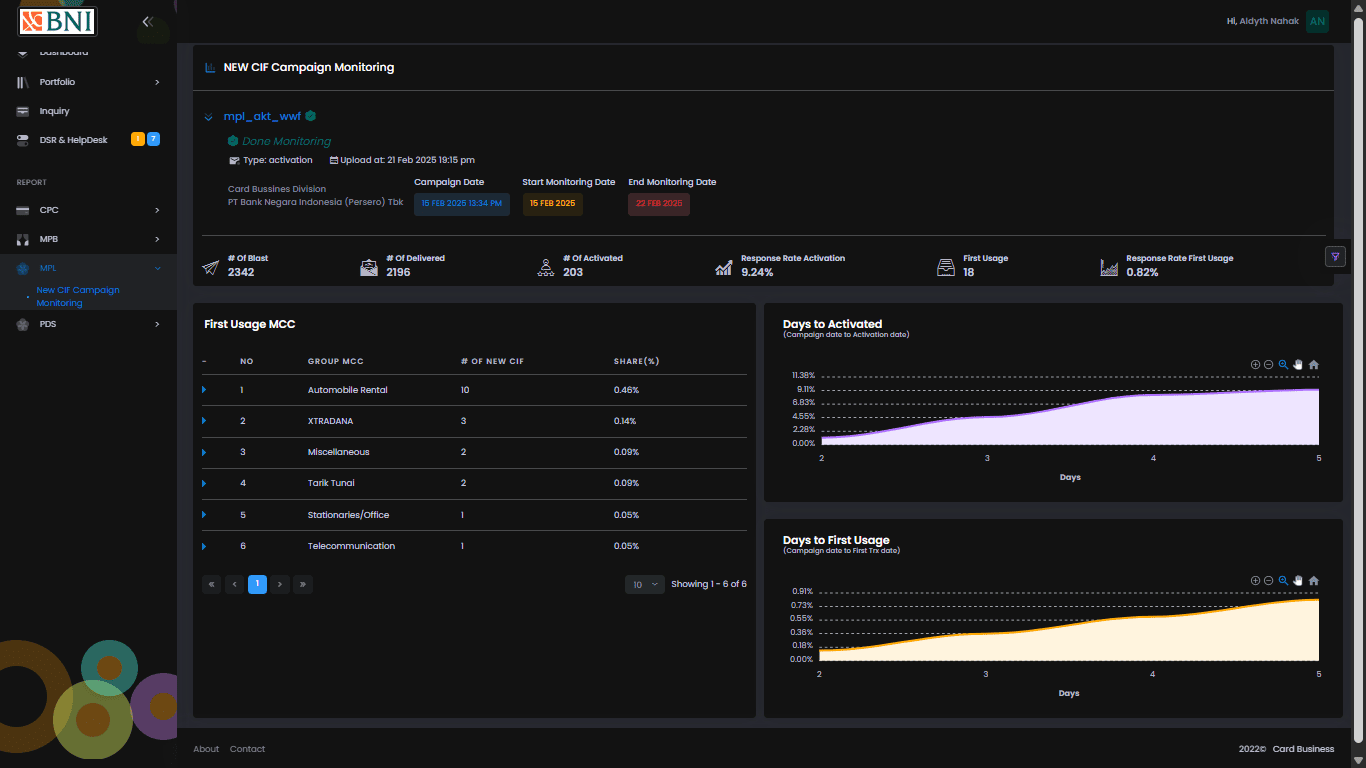The height and width of the screenshot is (768, 1366).
Task: Click the # Of Blast paper plane icon
Action: [210, 267]
